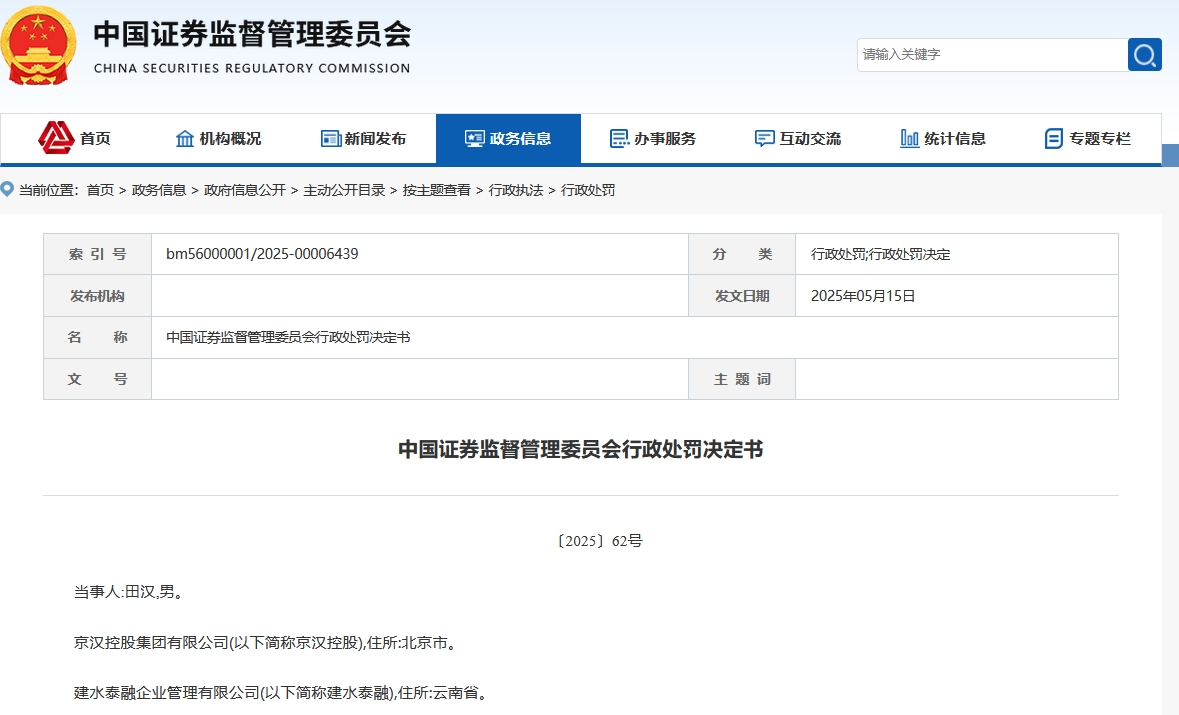Click the 主题词 label cell
This screenshot has height=715, width=1179.
pyautogui.click(x=742, y=379)
